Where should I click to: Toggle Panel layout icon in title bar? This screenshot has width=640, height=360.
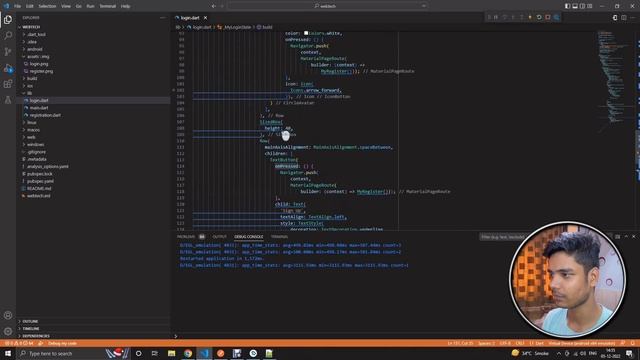tap(575, 6)
